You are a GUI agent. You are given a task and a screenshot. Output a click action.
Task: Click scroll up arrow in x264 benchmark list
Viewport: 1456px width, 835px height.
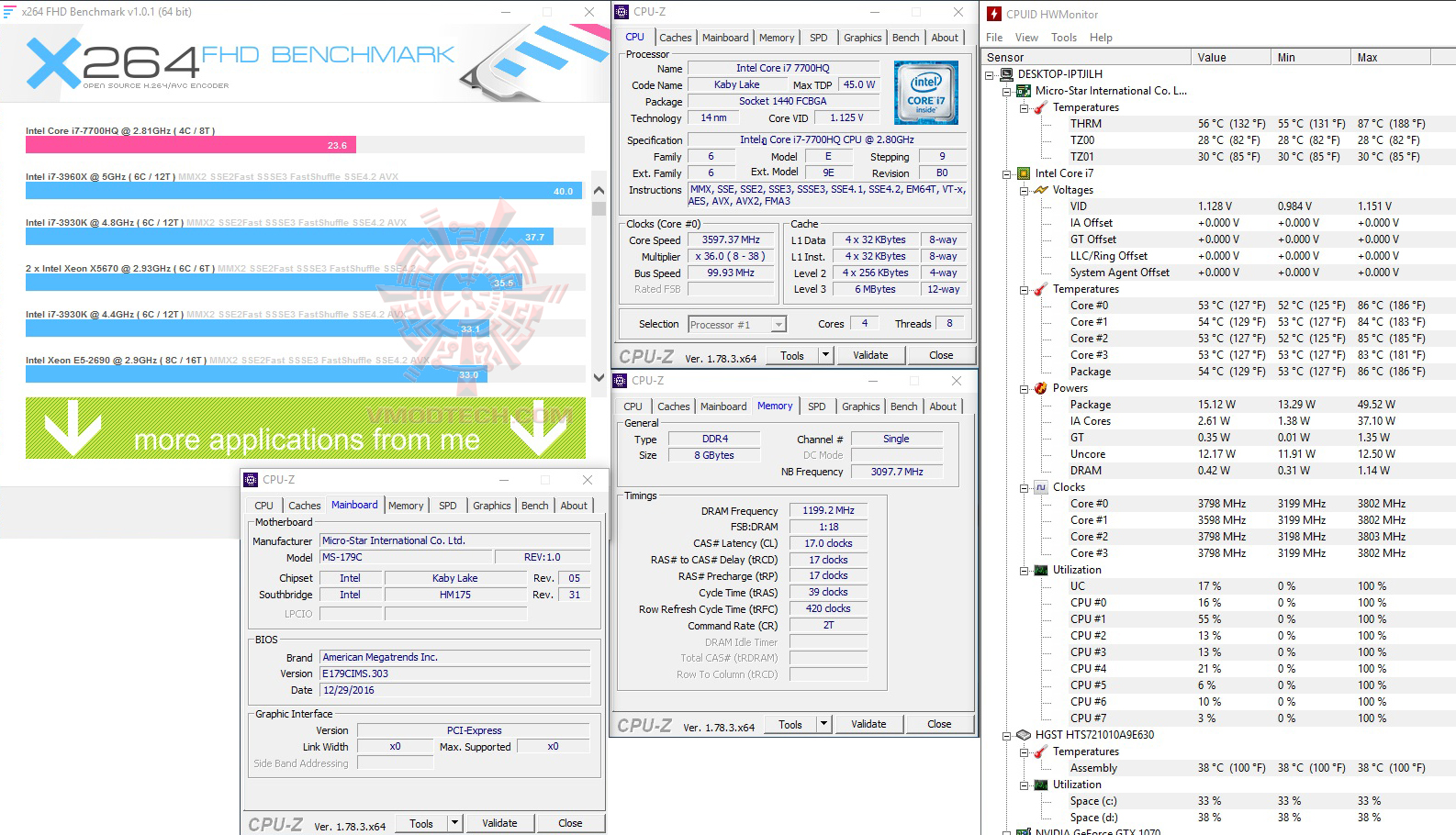(x=599, y=190)
